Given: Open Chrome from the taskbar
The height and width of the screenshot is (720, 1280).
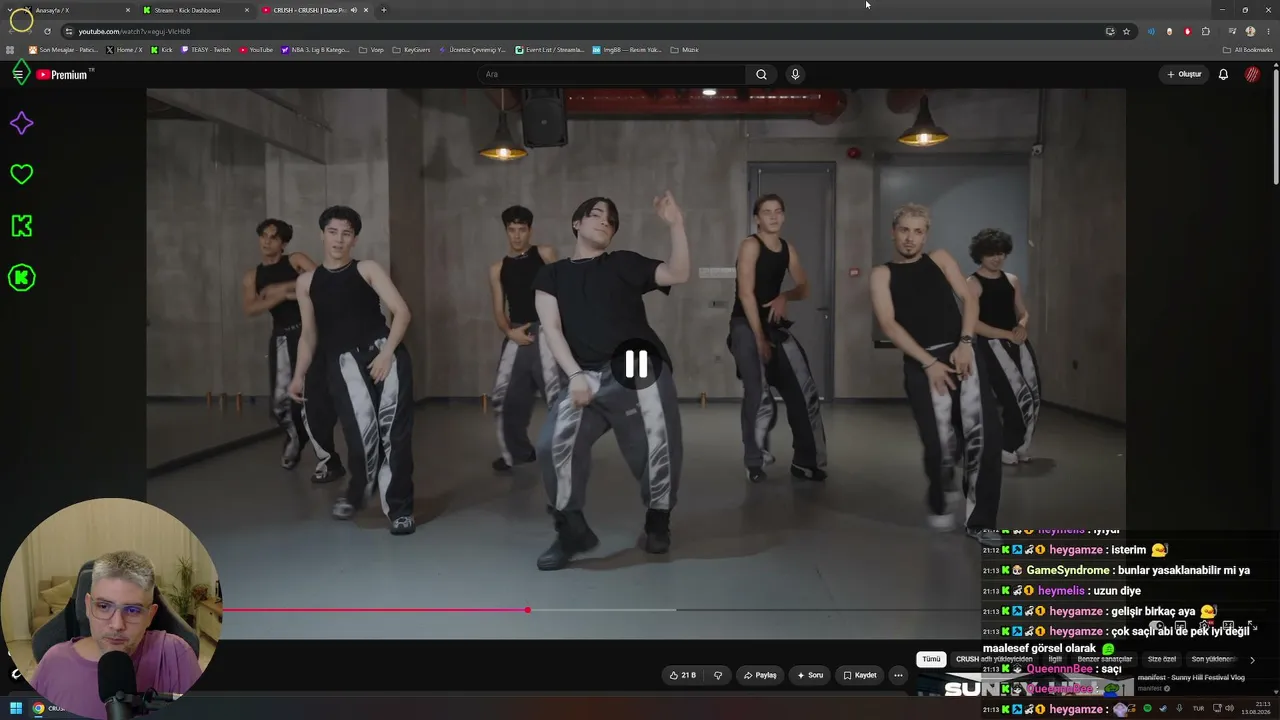Looking at the screenshot, I should pyautogui.click(x=38, y=708).
